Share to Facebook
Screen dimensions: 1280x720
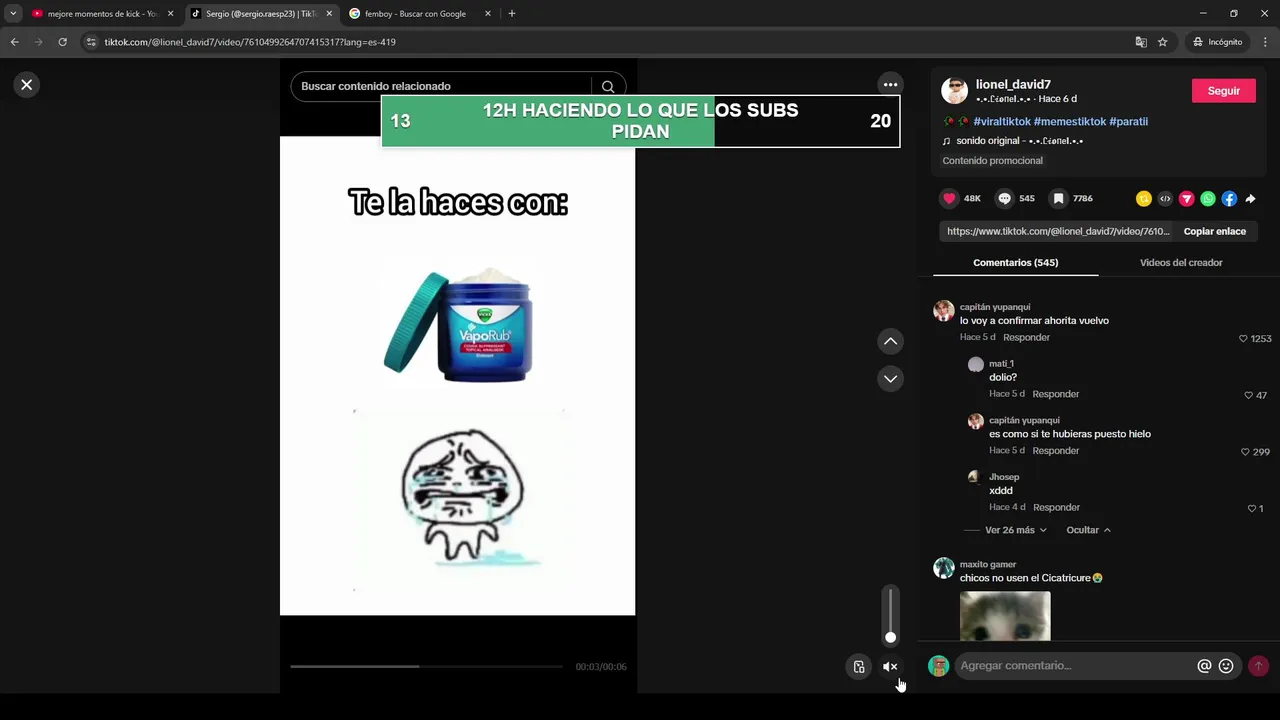coord(1229,199)
